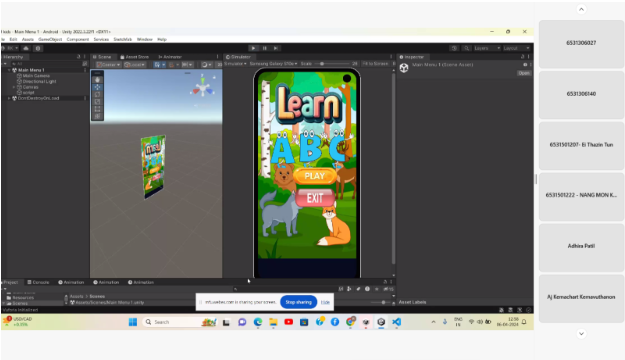Toggle the Hierarchy panel lock icon
Screen dimensions: 625x360
point(79,57)
